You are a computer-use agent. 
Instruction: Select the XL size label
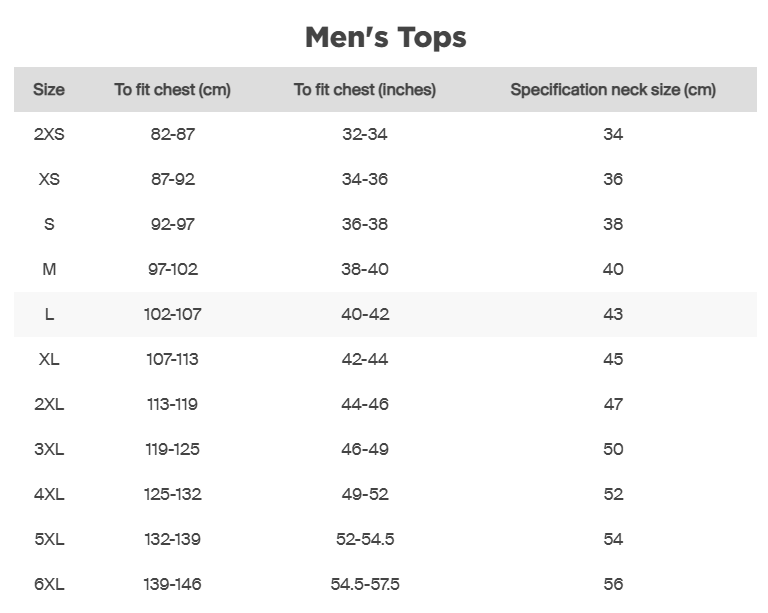[49, 359]
